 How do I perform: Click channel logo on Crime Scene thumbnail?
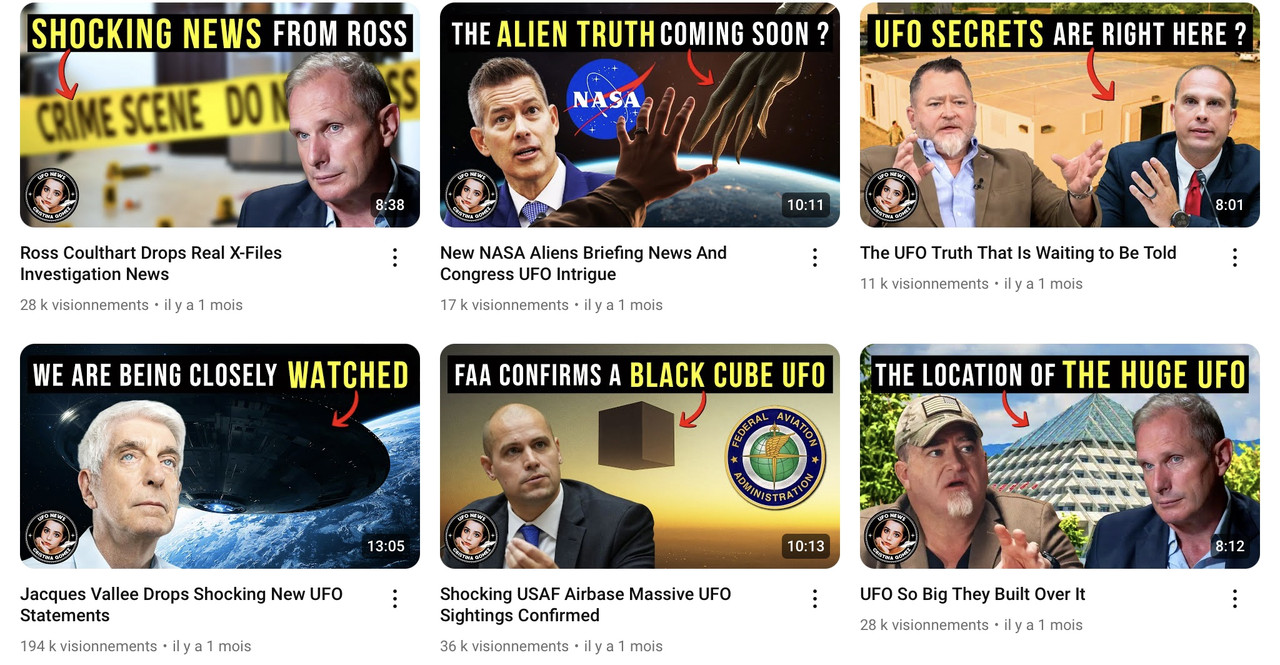coord(52,195)
